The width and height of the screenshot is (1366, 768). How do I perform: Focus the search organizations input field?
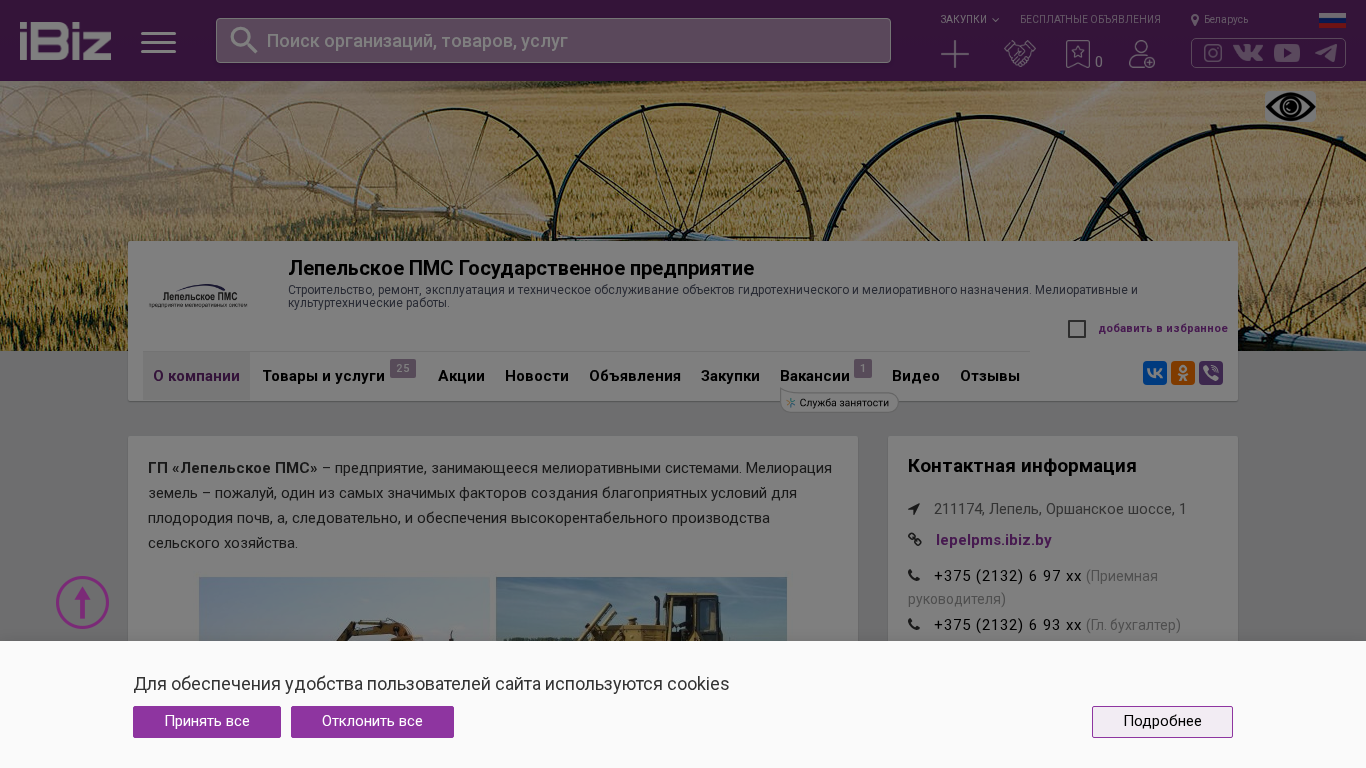tap(553, 41)
